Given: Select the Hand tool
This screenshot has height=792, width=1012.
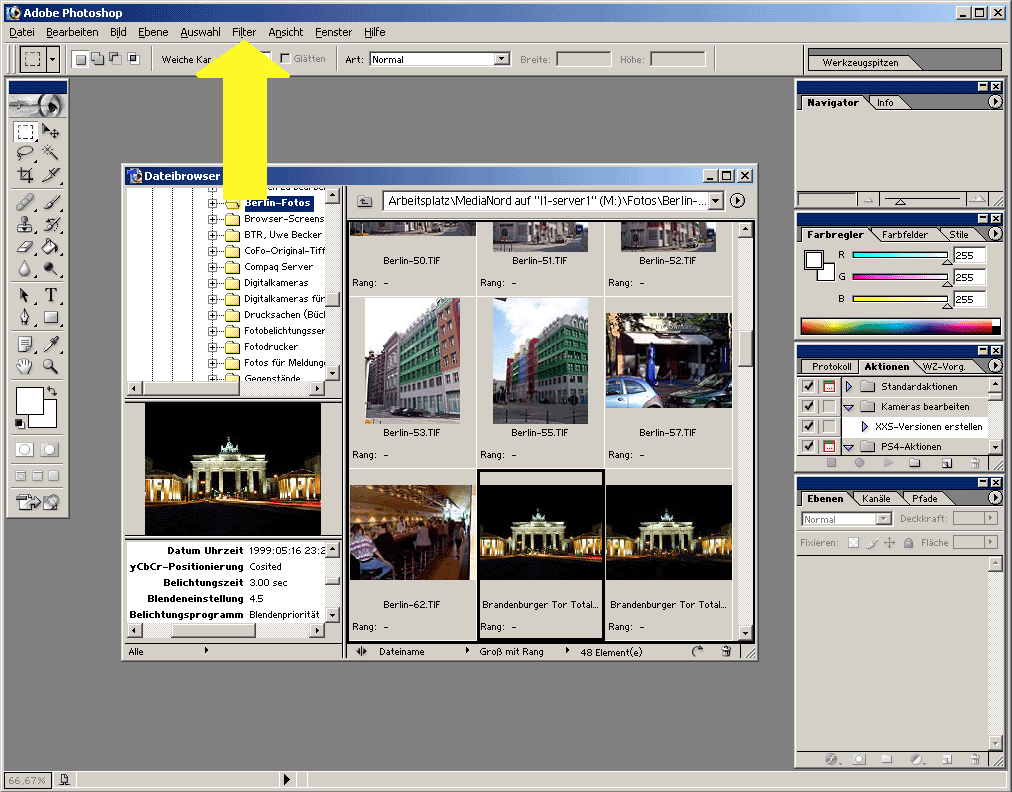Looking at the screenshot, I should 25,366.
